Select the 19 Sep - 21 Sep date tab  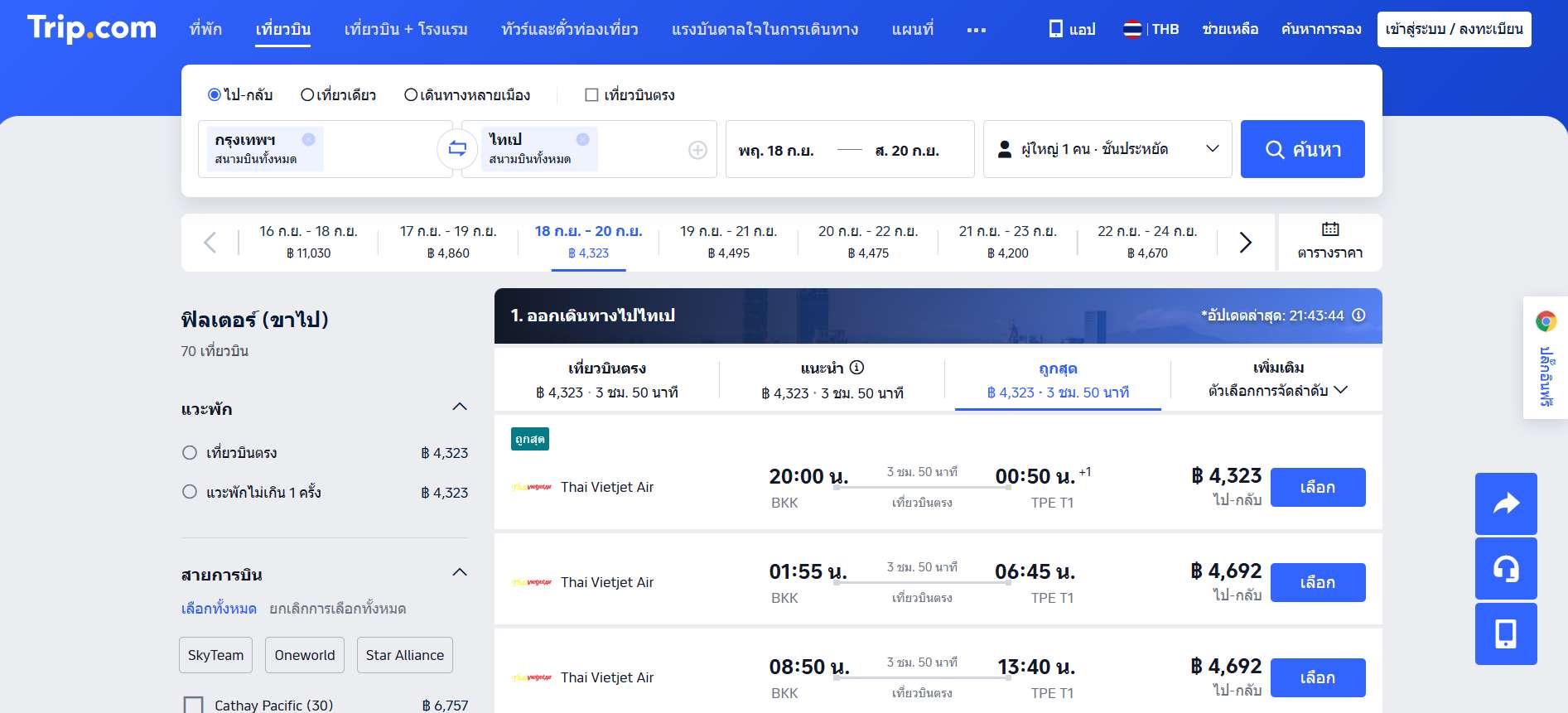click(x=728, y=242)
